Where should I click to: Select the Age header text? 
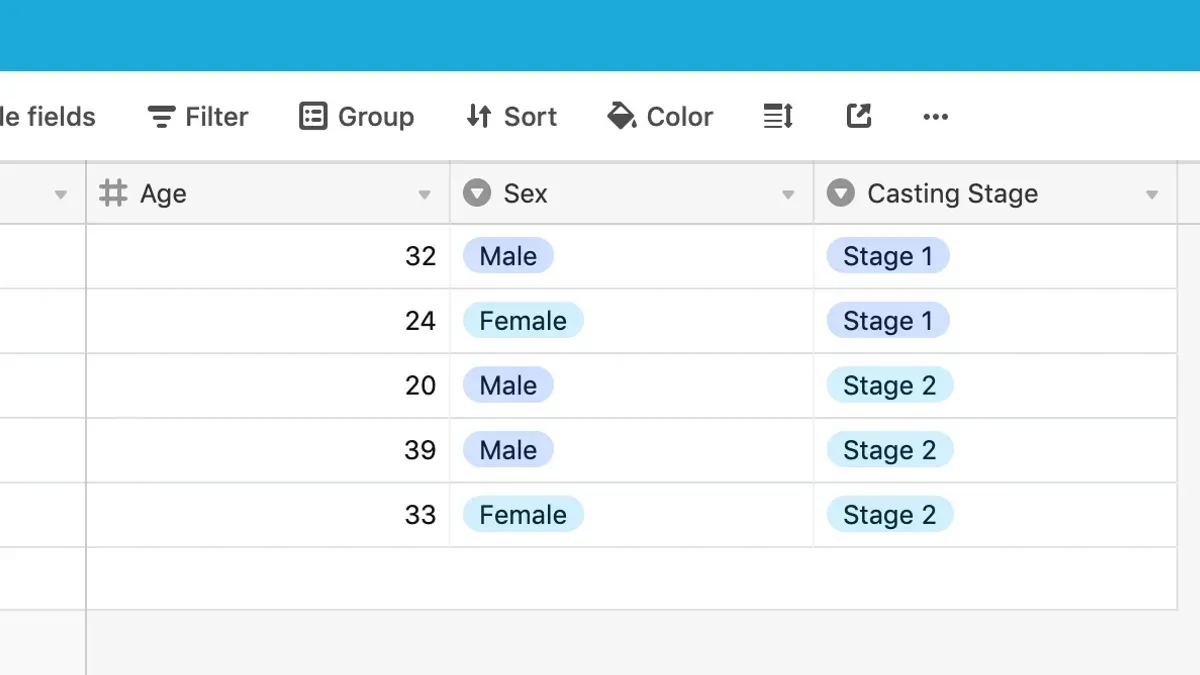pos(163,194)
